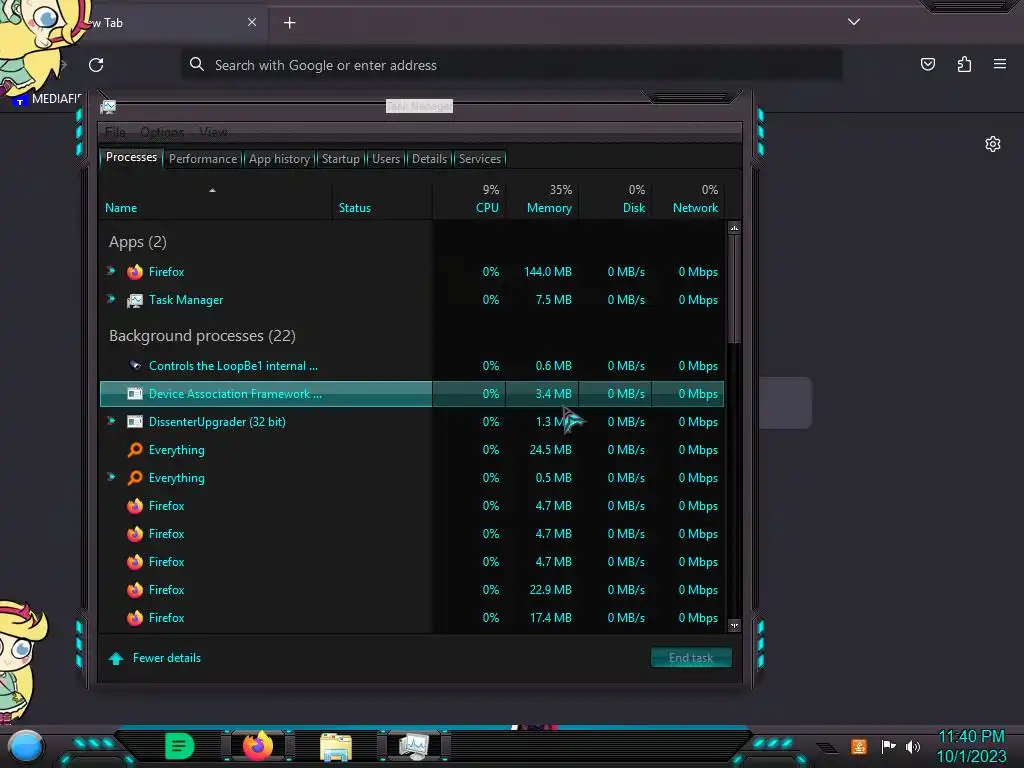Open the volume speaker tray icon

tap(913, 746)
